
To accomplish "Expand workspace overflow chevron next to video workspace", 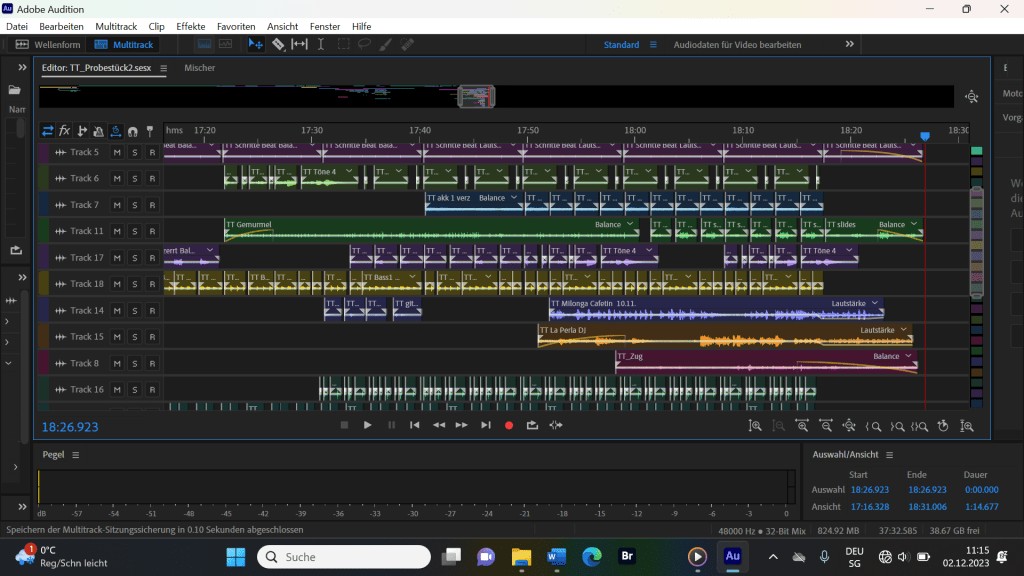I will (850, 44).
